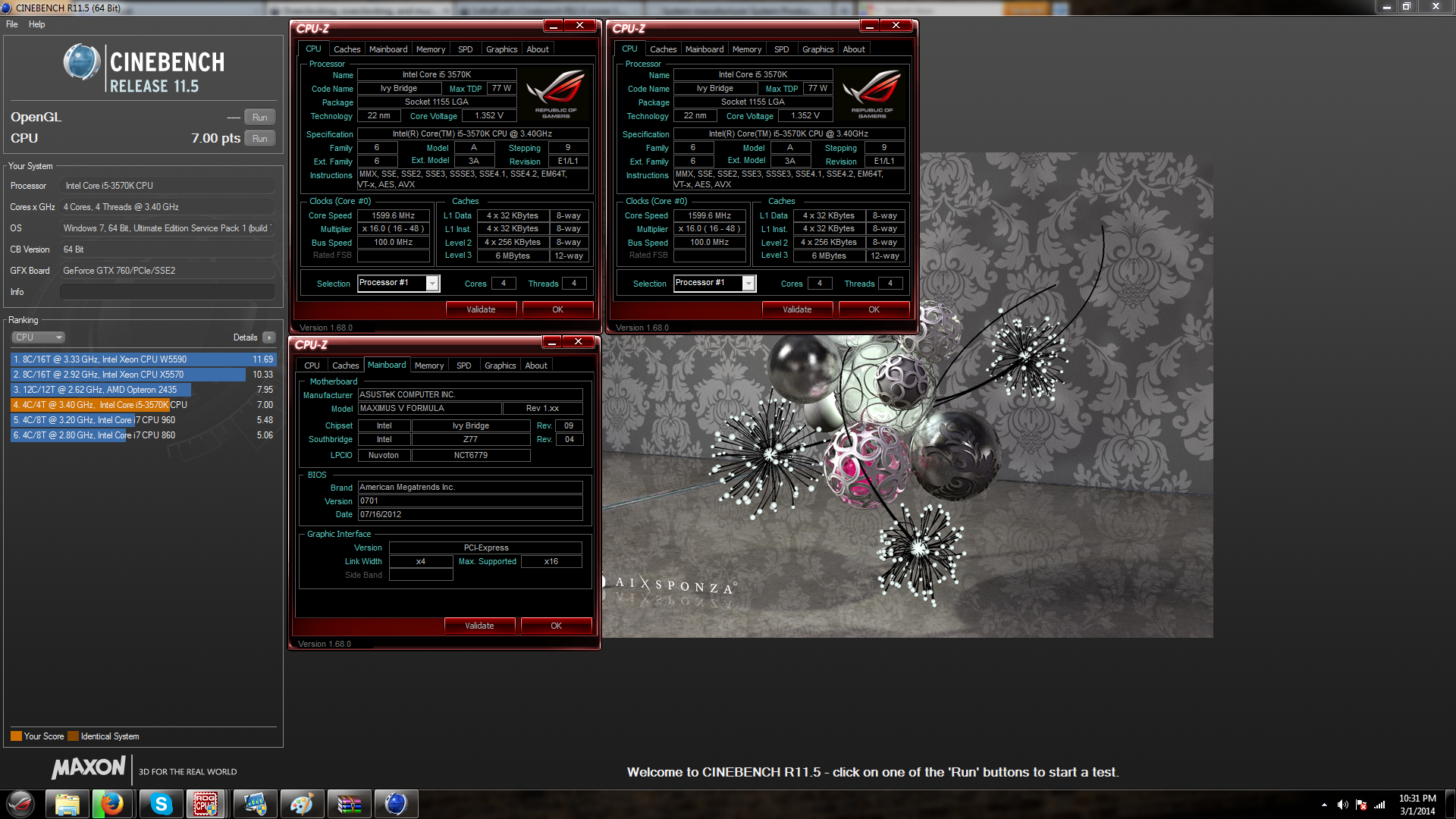Viewport: 1456px width, 819px height.
Task: Open SPD tab in the mainboard CPU-Z window
Action: (464, 366)
